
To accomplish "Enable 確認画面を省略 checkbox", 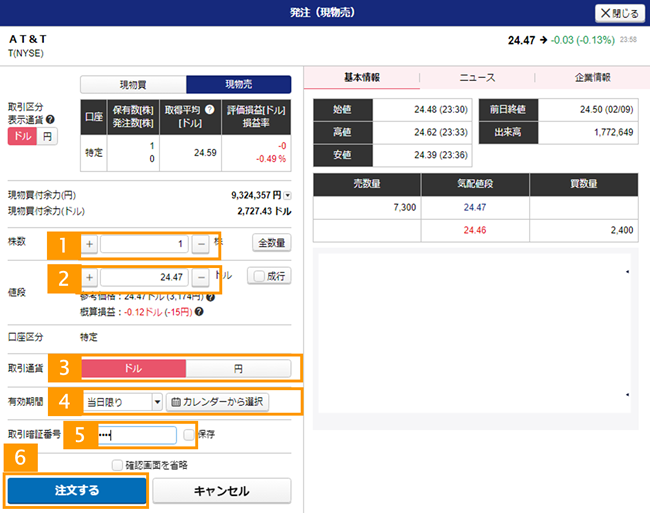I will [x=117, y=465].
